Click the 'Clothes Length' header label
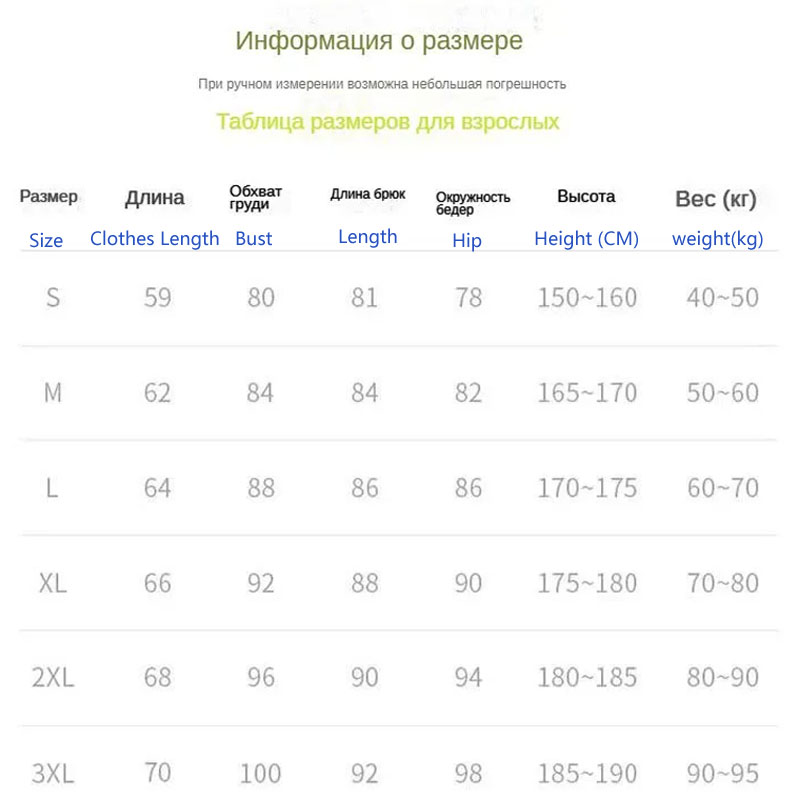 155,239
